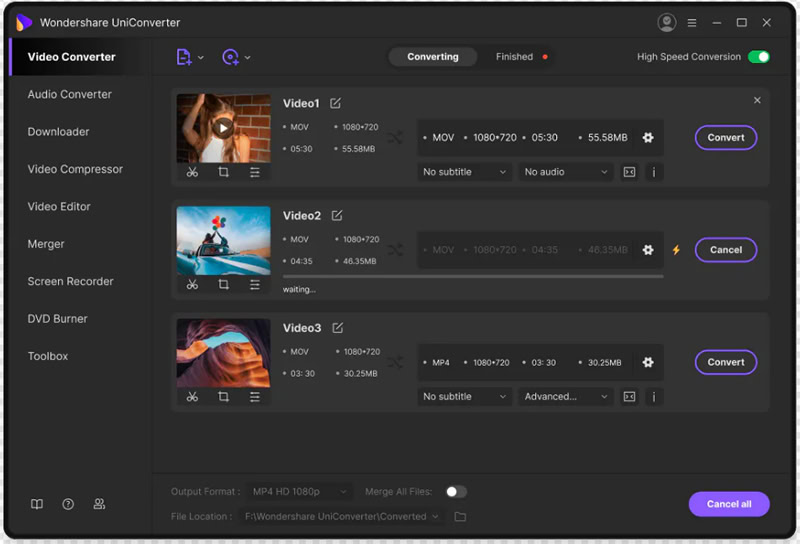Select Merger in sidebar
Screen dimensions: 800x544
coord(46,244)
